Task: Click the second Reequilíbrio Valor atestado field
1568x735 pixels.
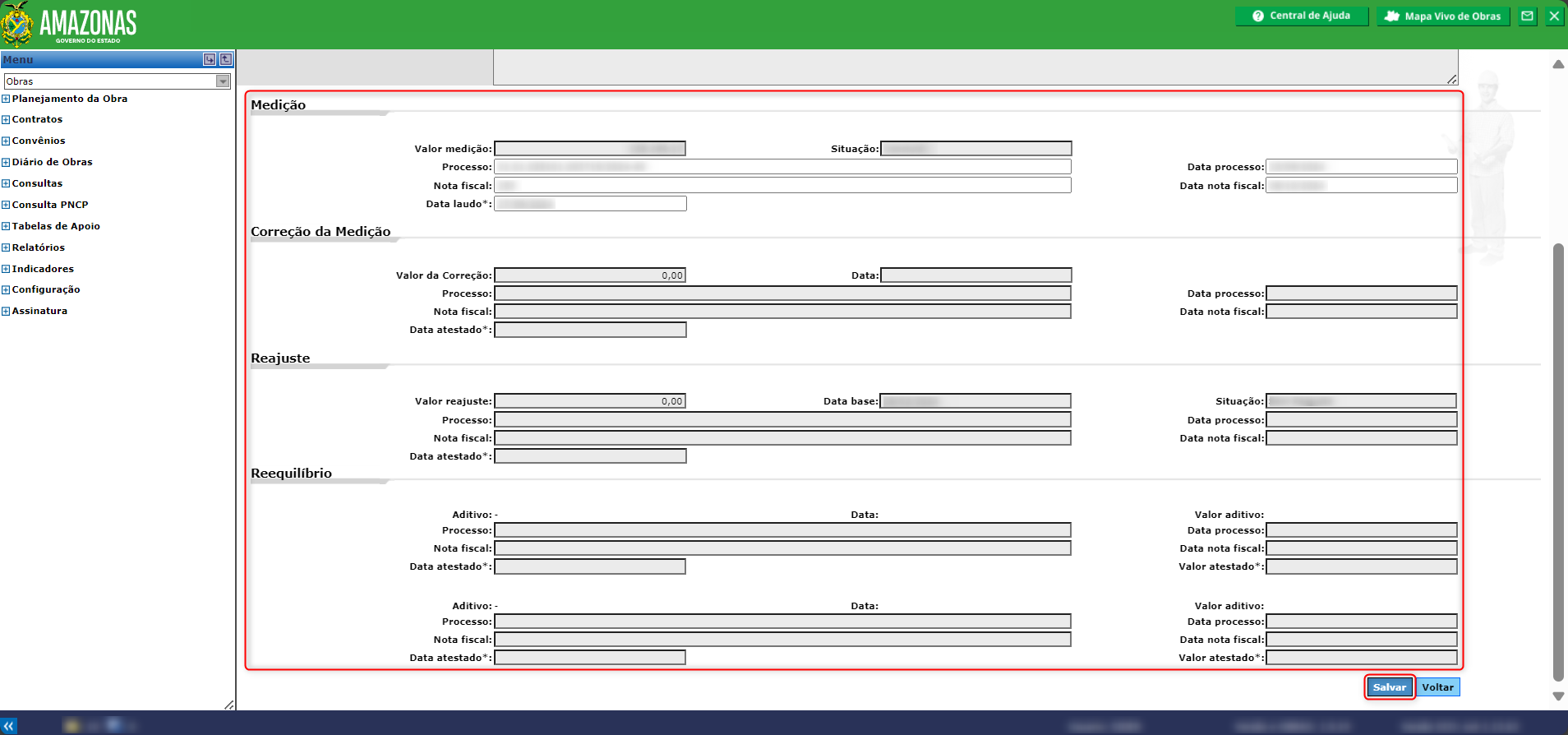Action: pos(1362,658)
